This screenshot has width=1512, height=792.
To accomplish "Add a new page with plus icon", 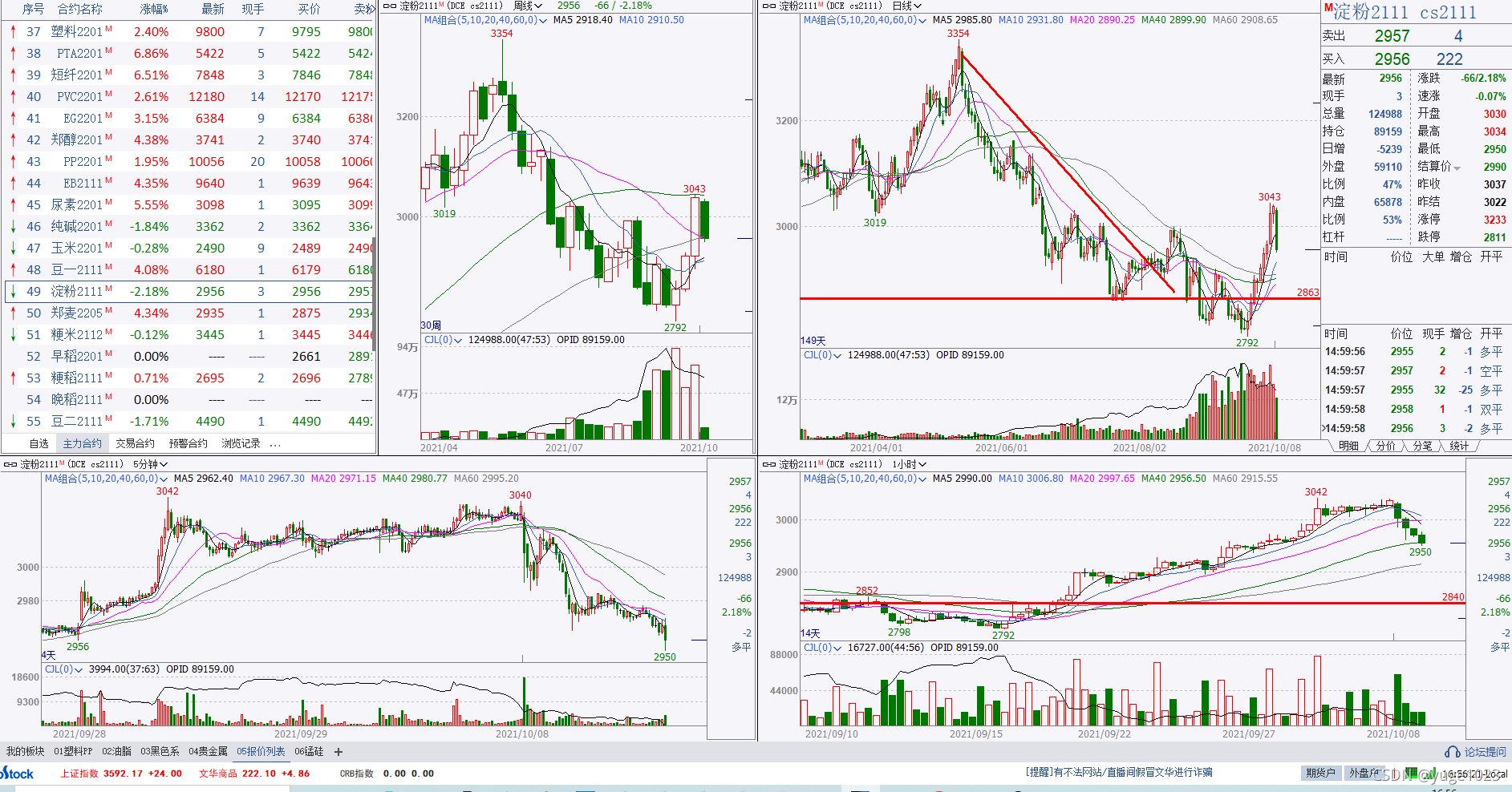I will [x=338, y=752].
